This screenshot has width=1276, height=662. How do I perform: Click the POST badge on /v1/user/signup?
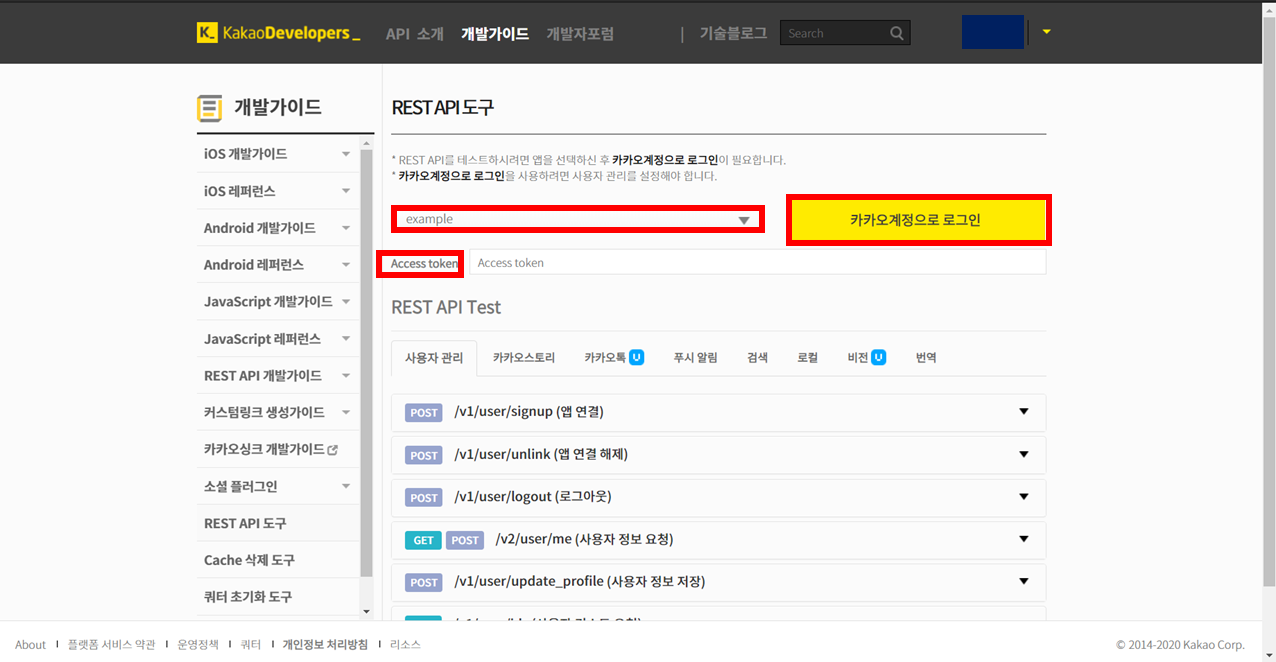(x=424, y=413)
